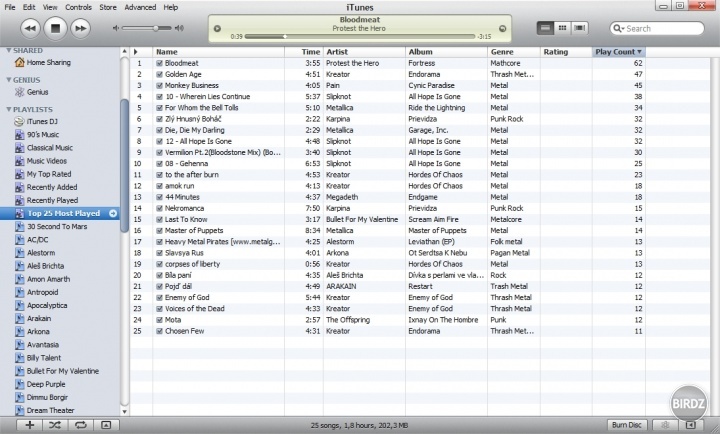The image size is (720, 434).
Task: Collapse the GENIUS section
Action: 8,80
